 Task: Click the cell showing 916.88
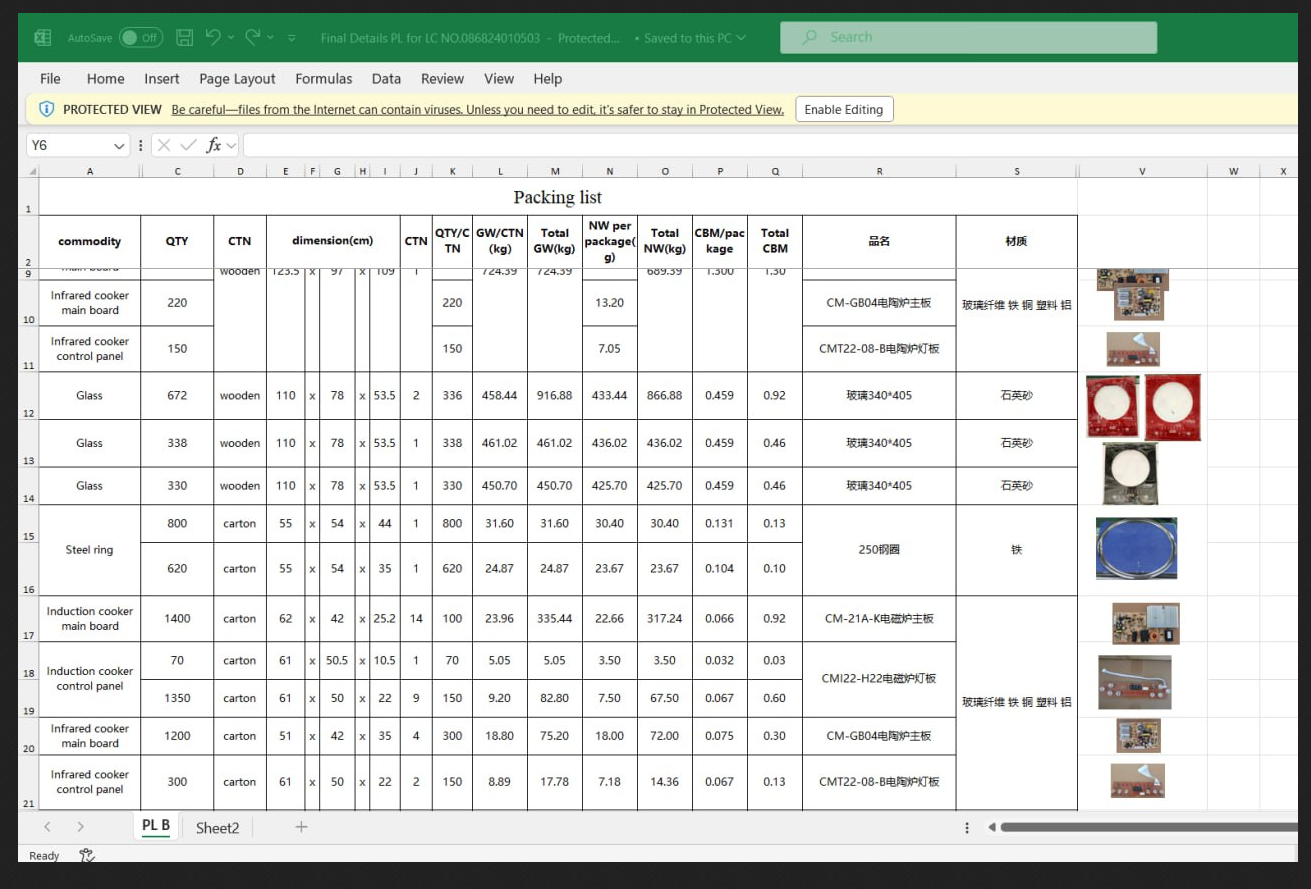pyautogui.click(x=554, y=396)
